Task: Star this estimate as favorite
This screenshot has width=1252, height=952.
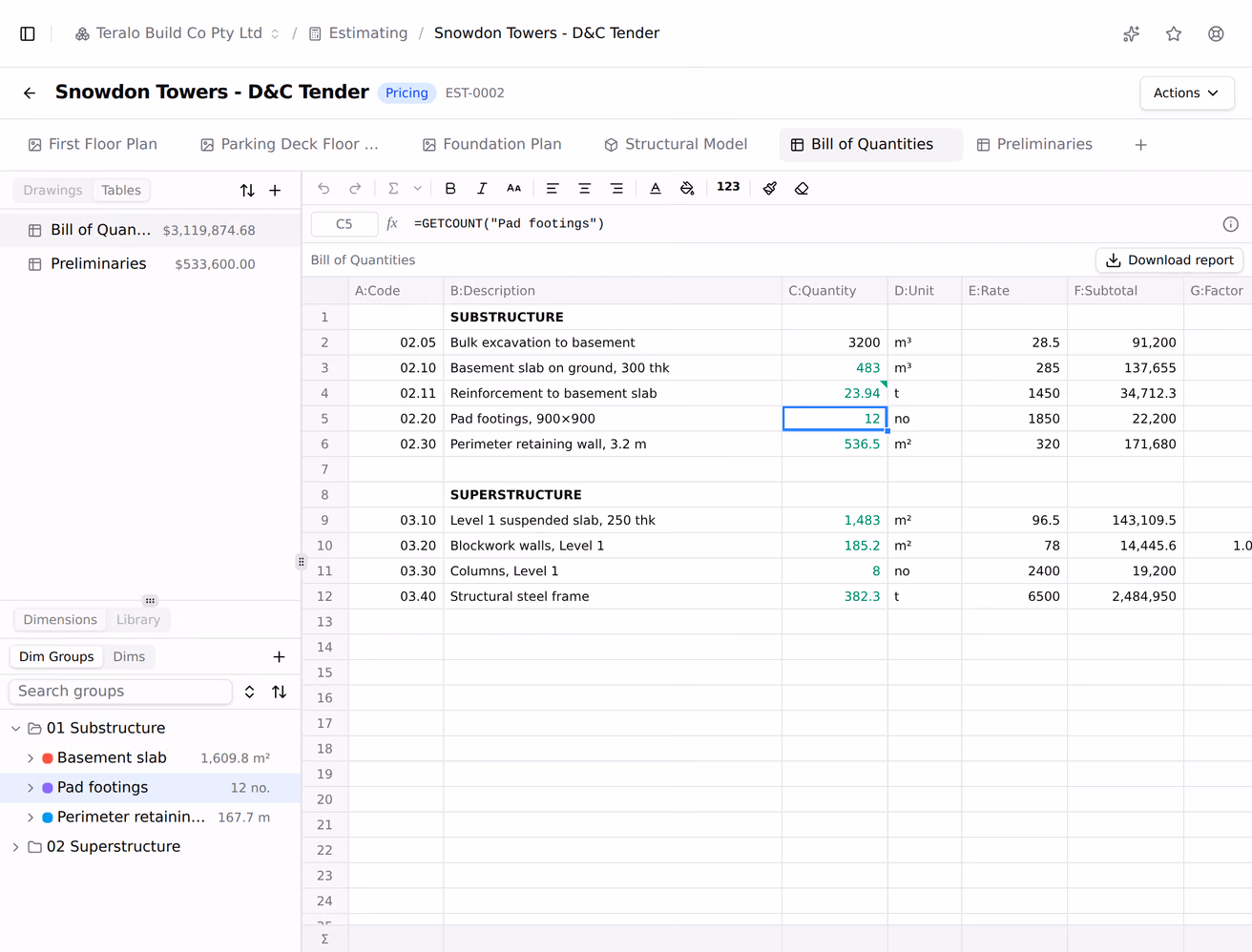Action: [x=1174, y=33]
